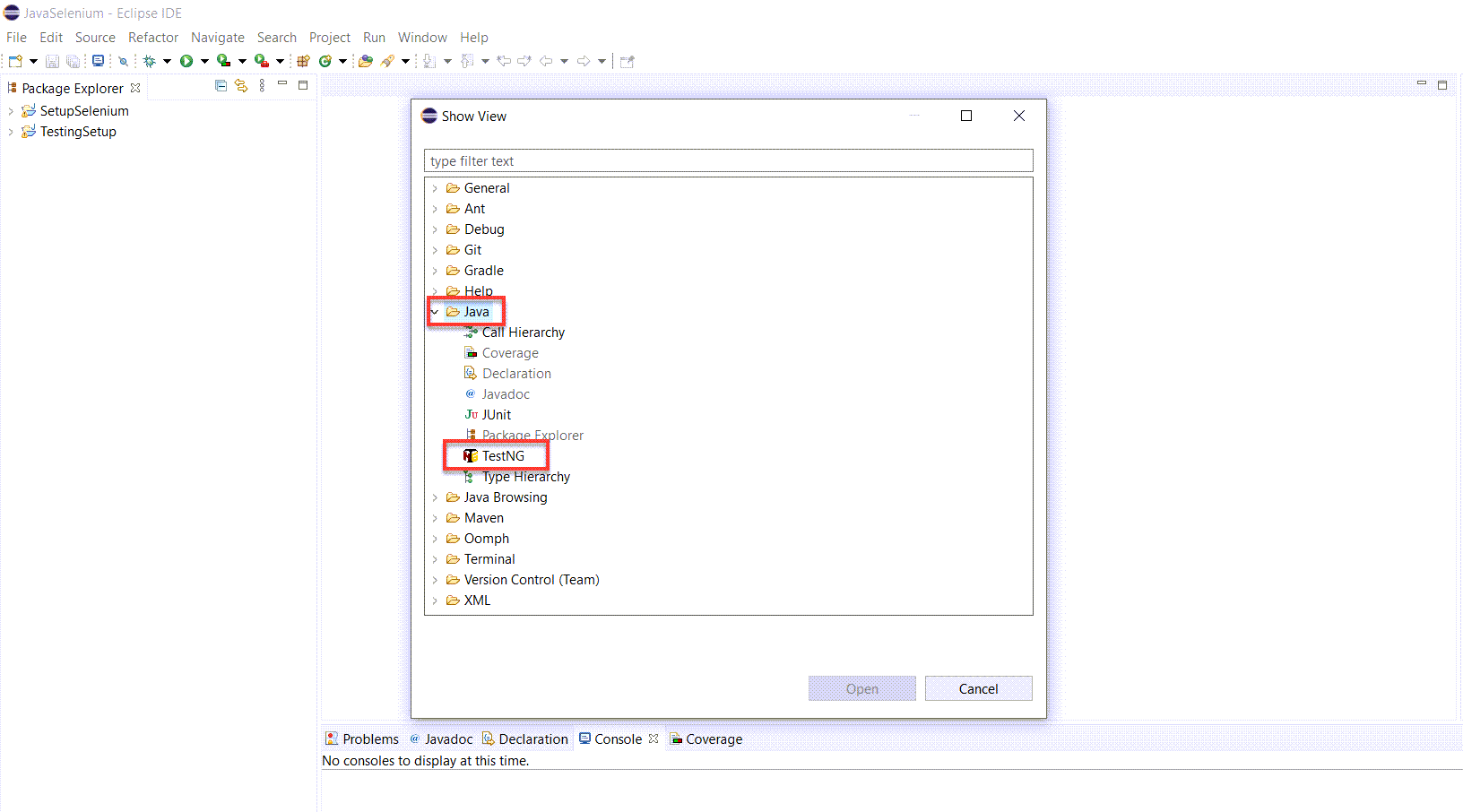Screen dimensions: 1463x812
Task: Click the Back navigation arrow icon
Action: coord(545,61)
